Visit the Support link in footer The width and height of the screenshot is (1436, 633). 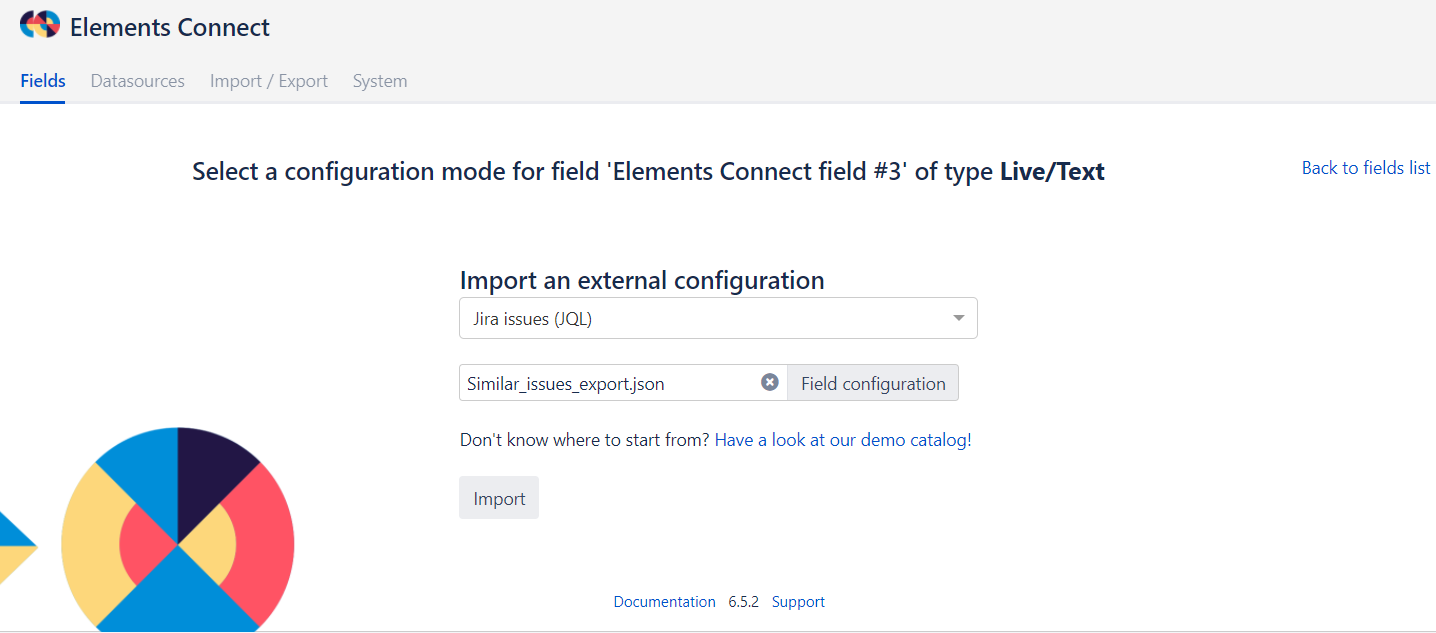[x=798, y=602]
